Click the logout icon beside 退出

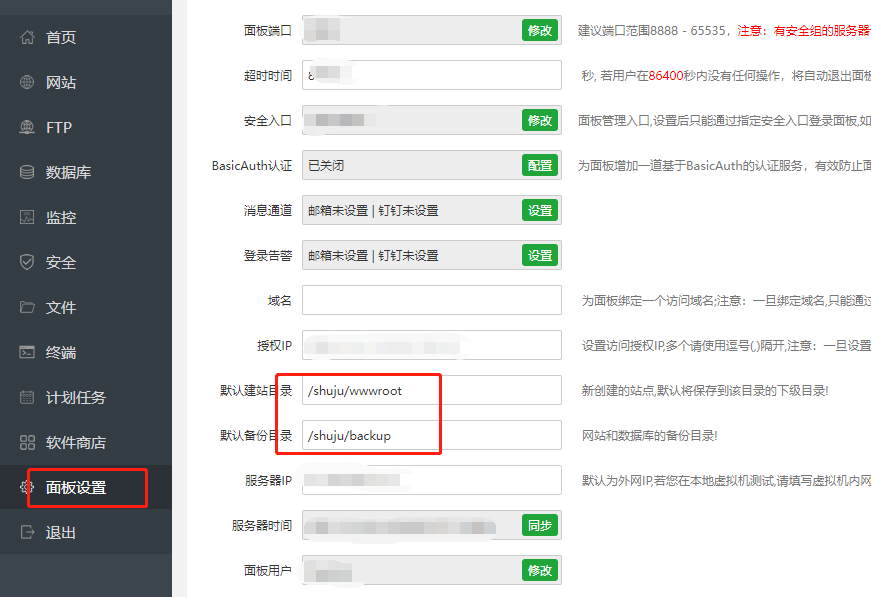point(27,532)
